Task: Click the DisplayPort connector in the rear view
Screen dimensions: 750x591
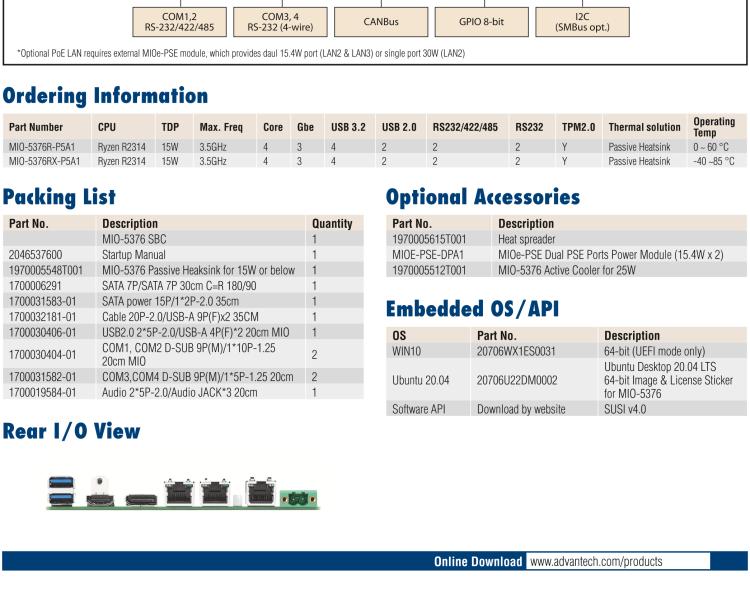Action: point(140,496)
